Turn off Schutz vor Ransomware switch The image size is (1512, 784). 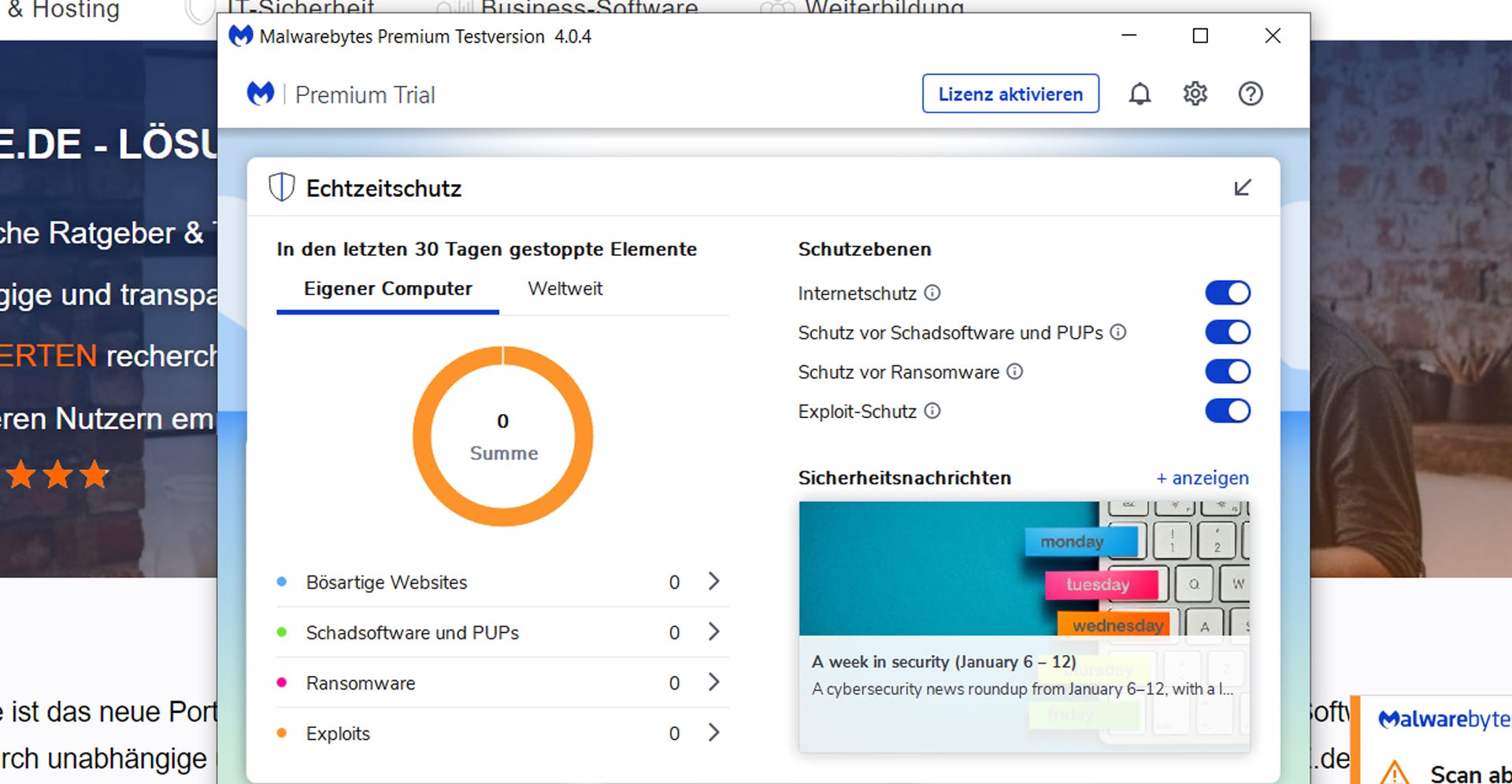click(x=1227, y=372)
